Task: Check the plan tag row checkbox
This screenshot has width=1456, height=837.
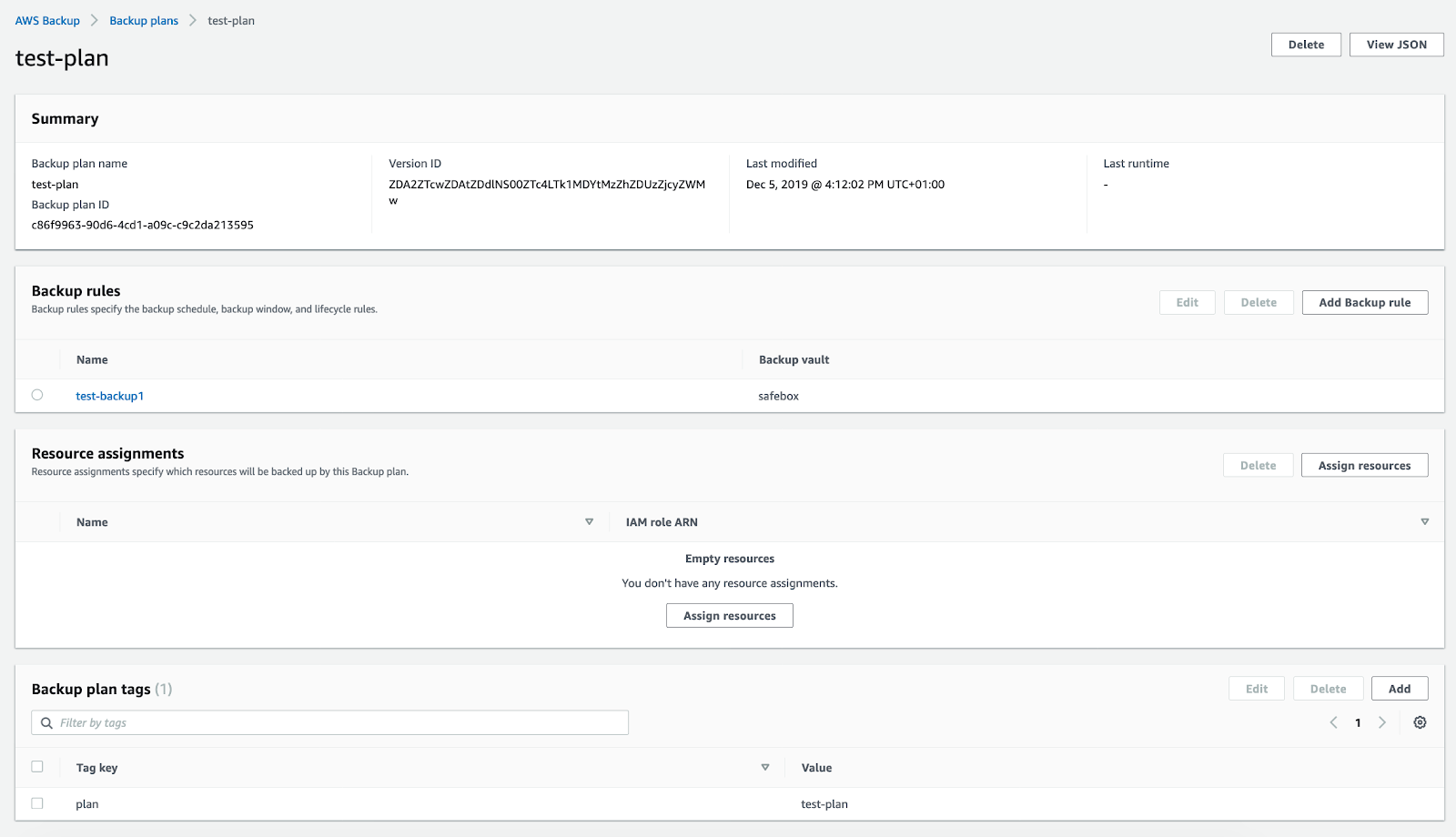Action: click(37, 803)
